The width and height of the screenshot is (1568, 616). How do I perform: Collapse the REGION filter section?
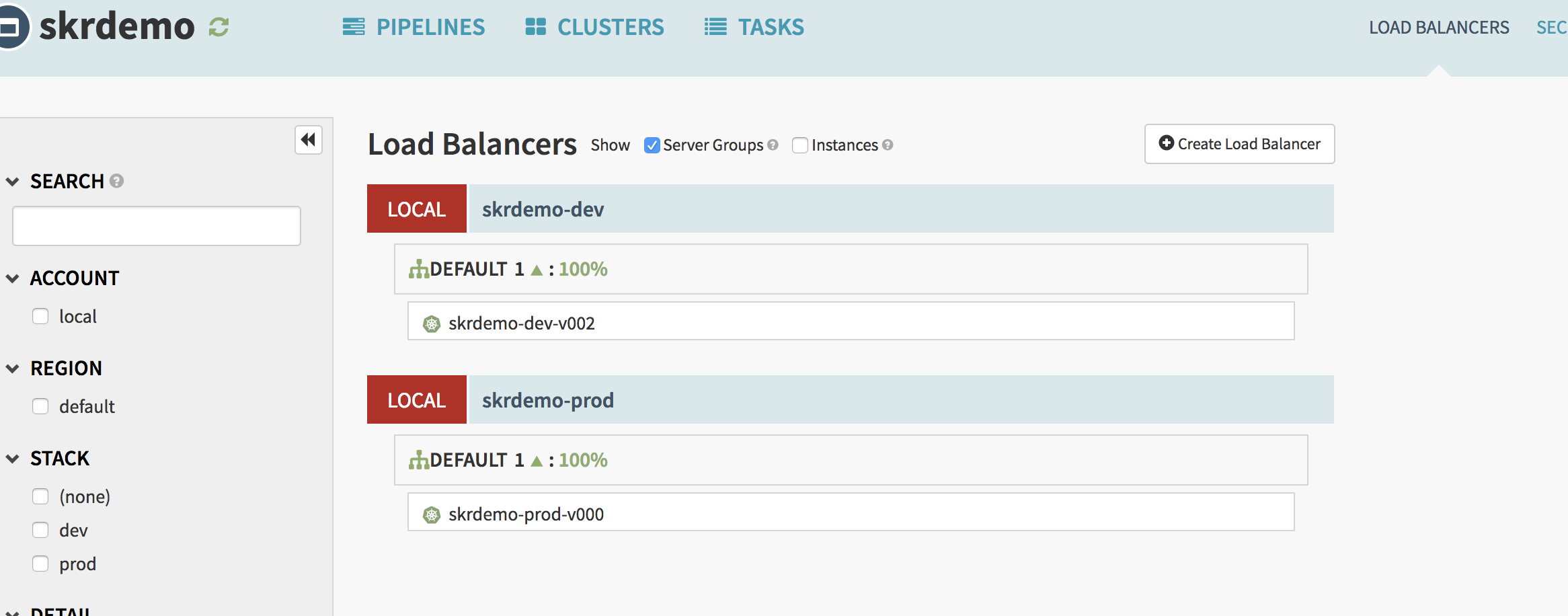click(x=12, y=369)
